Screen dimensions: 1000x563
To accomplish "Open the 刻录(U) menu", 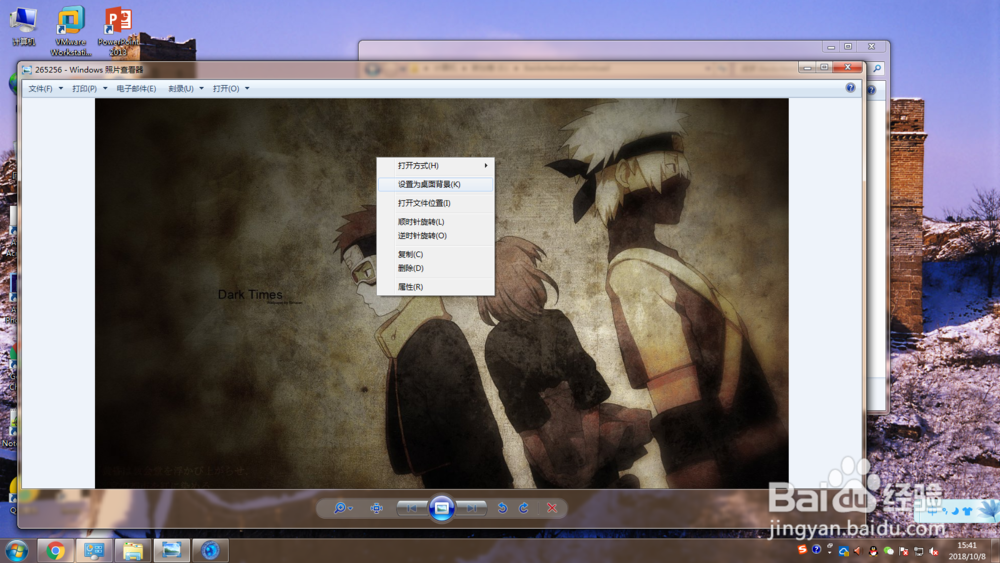I will coord(186,89).
